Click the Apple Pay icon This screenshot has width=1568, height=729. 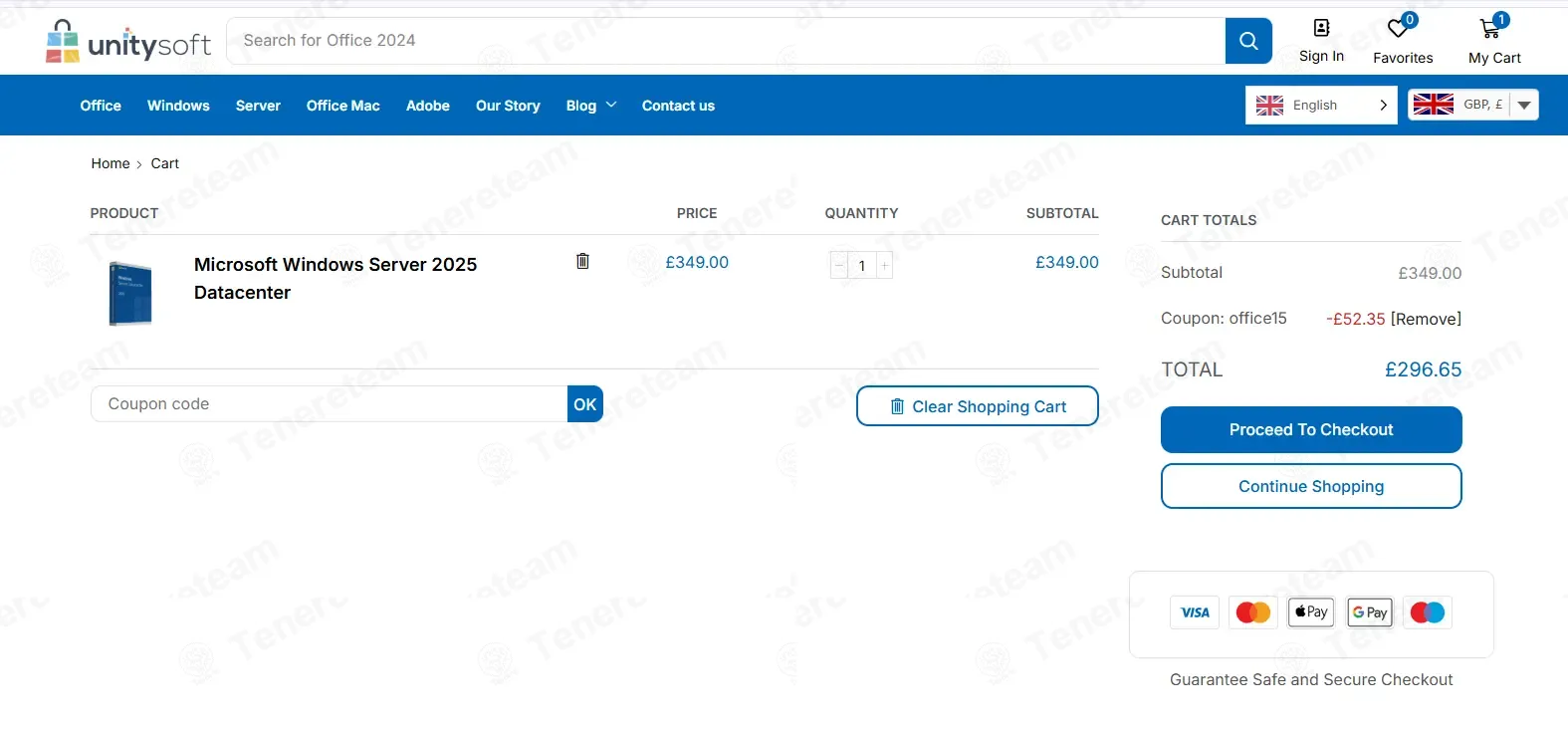[1311, 612]
